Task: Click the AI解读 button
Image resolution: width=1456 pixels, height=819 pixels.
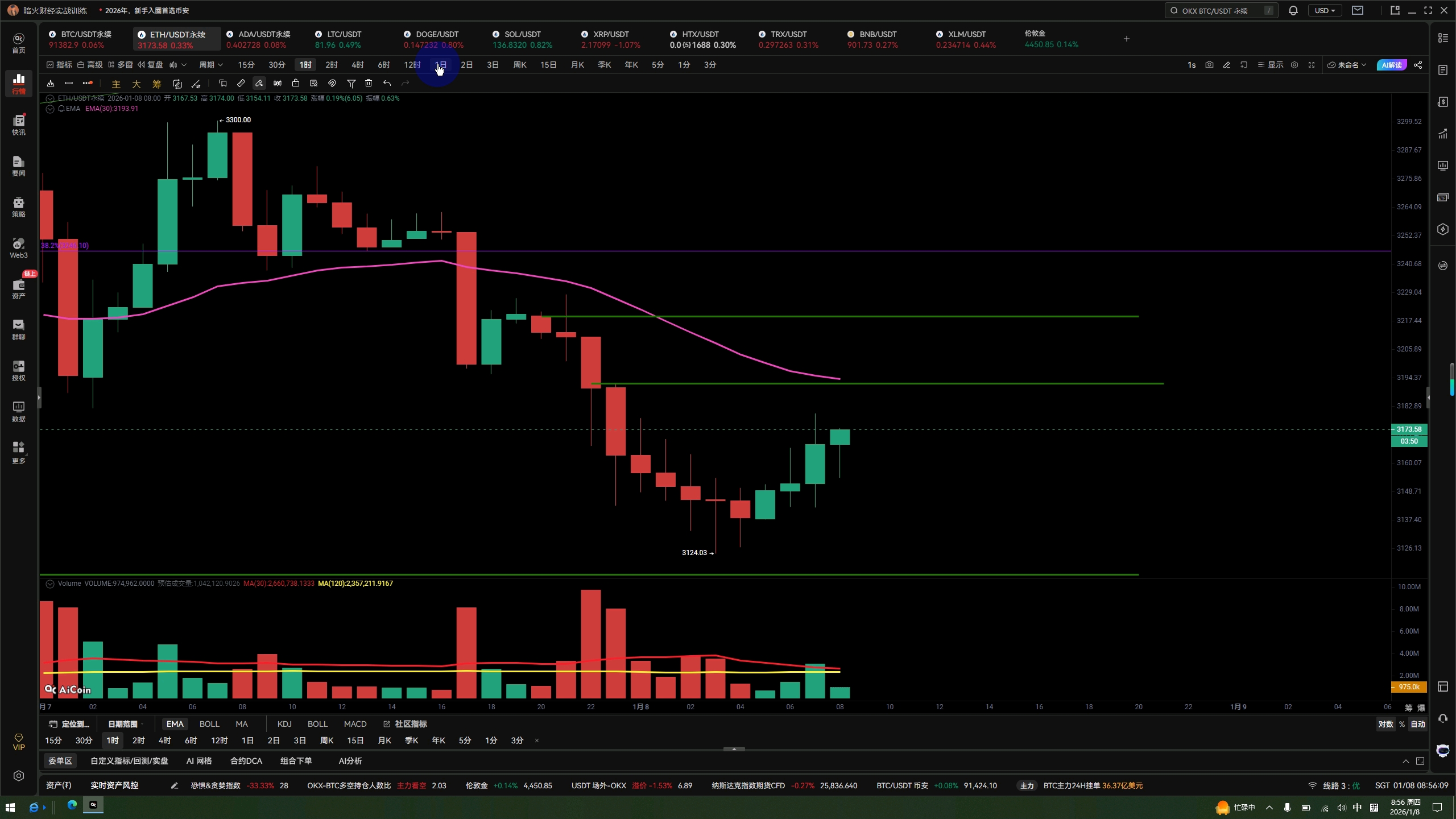Action: coord(1391,65)
